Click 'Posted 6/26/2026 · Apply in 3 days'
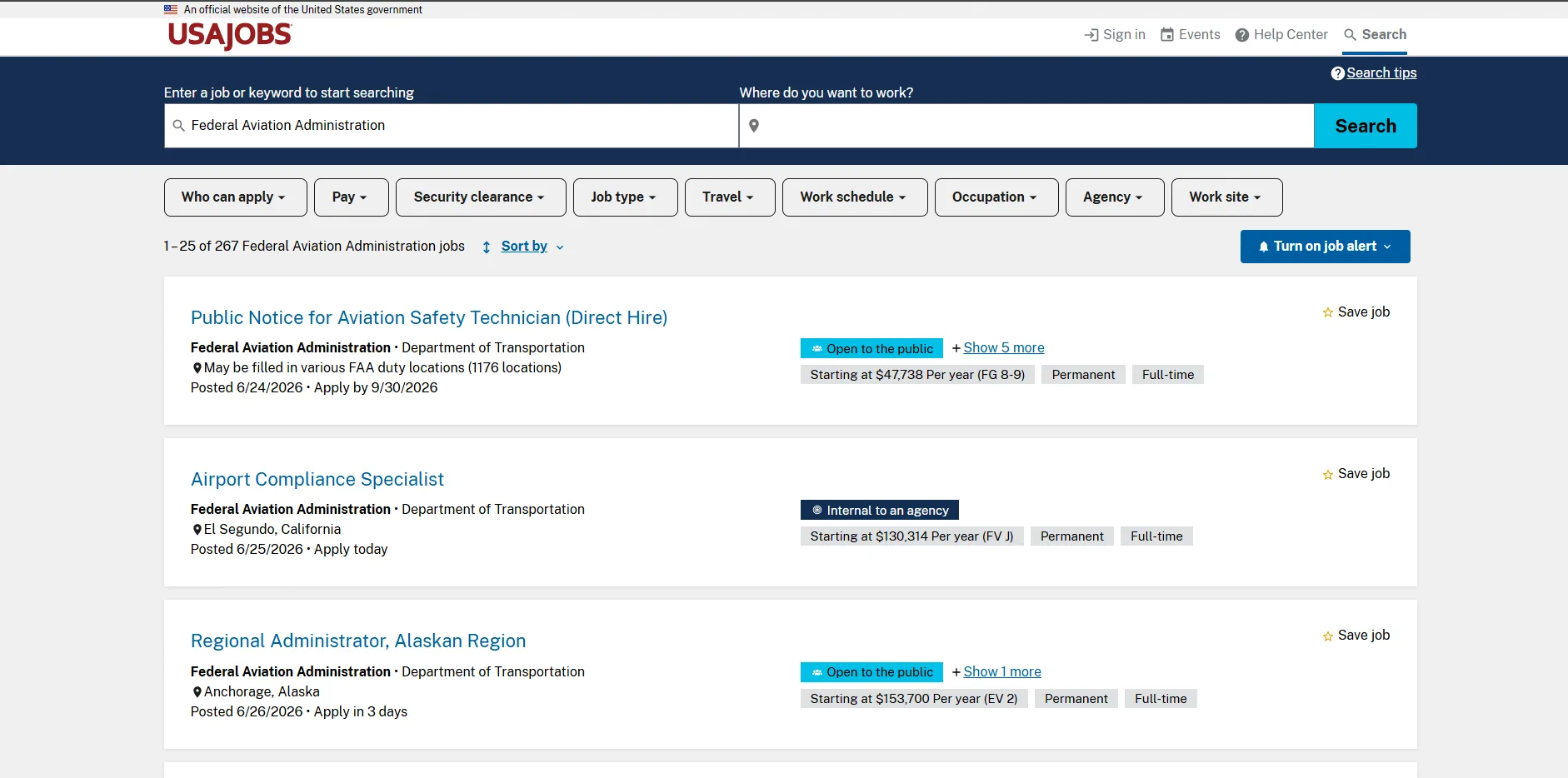The image size is (1568, 778). 299,712
